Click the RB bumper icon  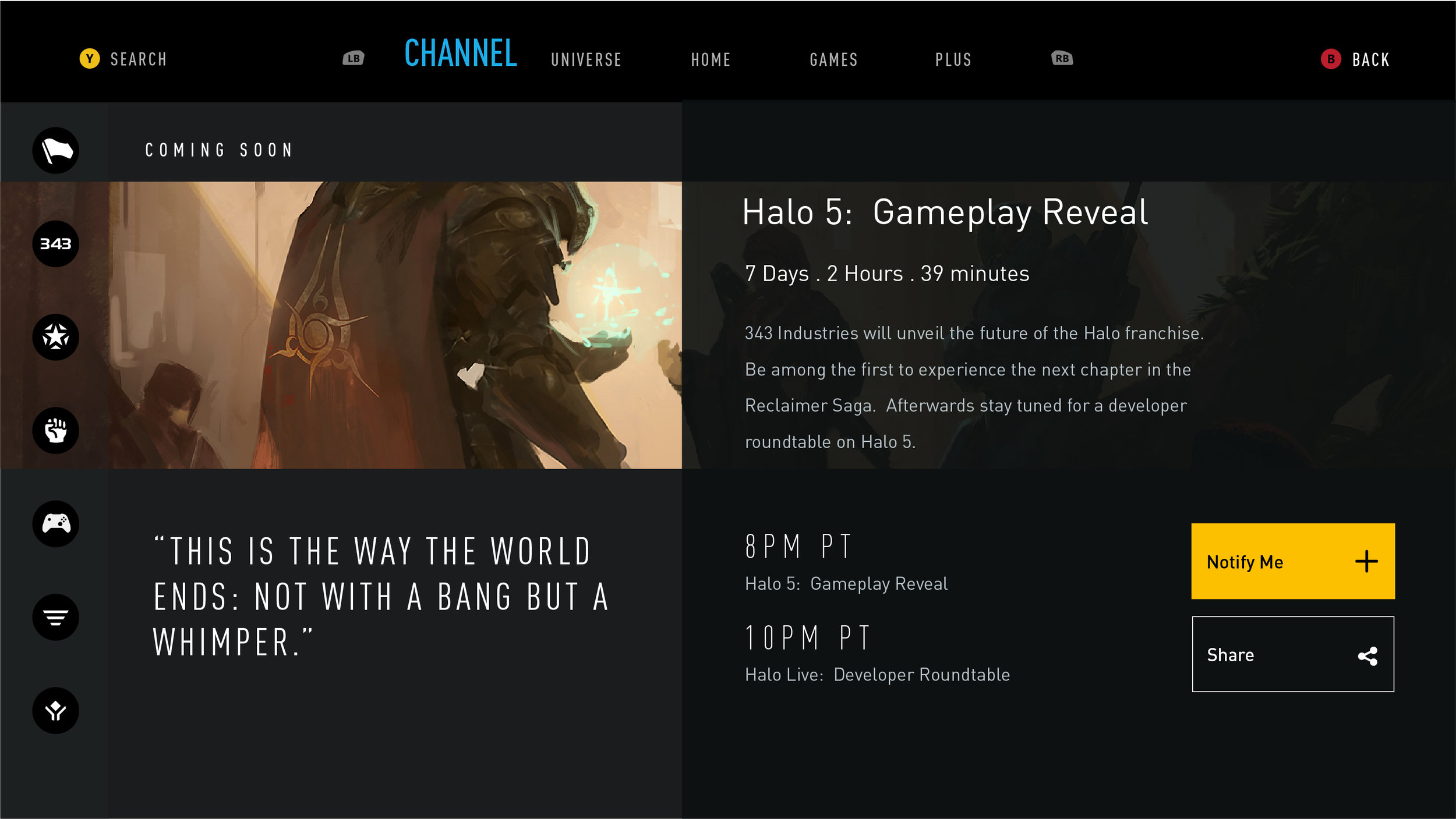1062,58
